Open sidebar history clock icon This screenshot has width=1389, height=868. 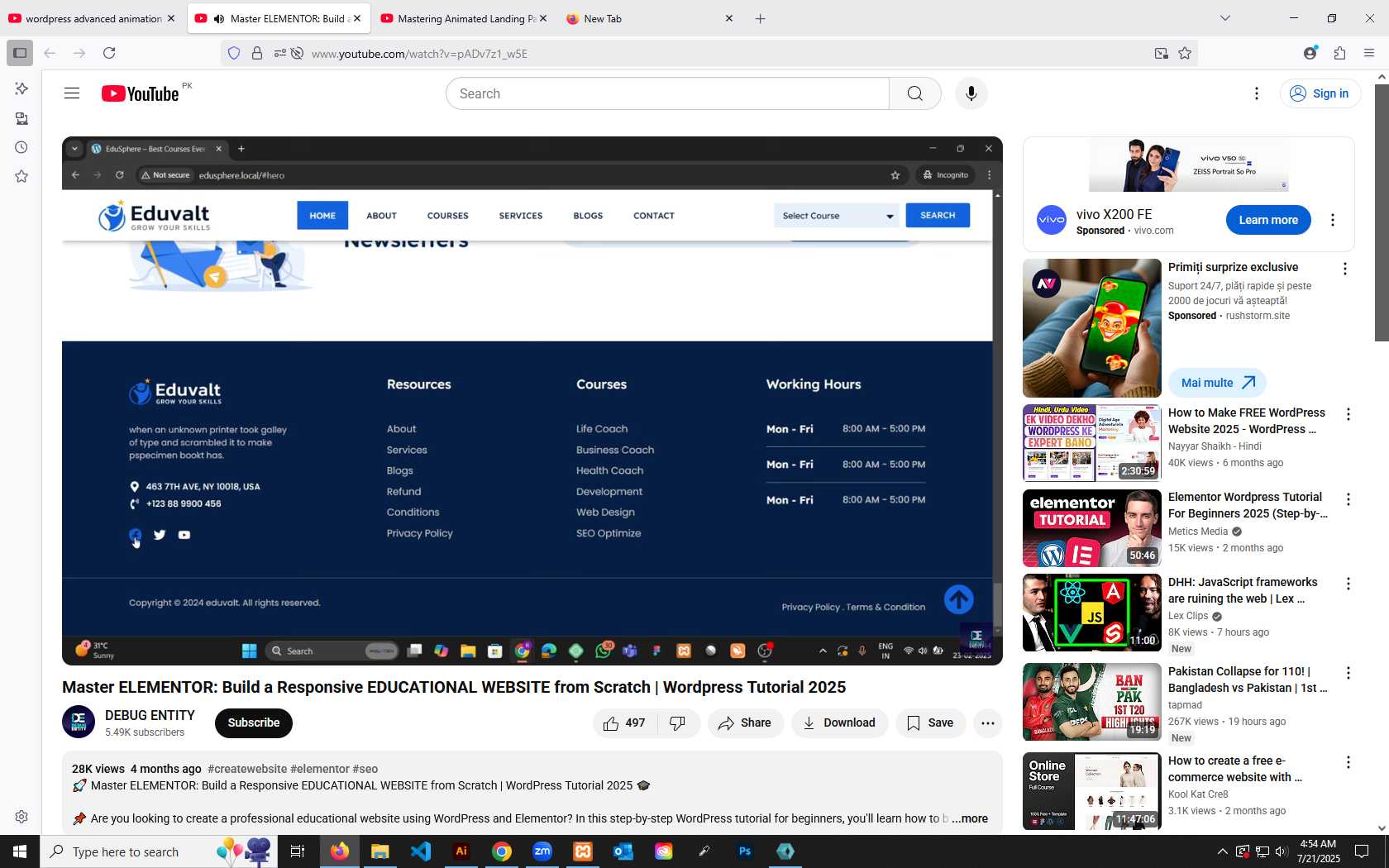tap(21, 147)
